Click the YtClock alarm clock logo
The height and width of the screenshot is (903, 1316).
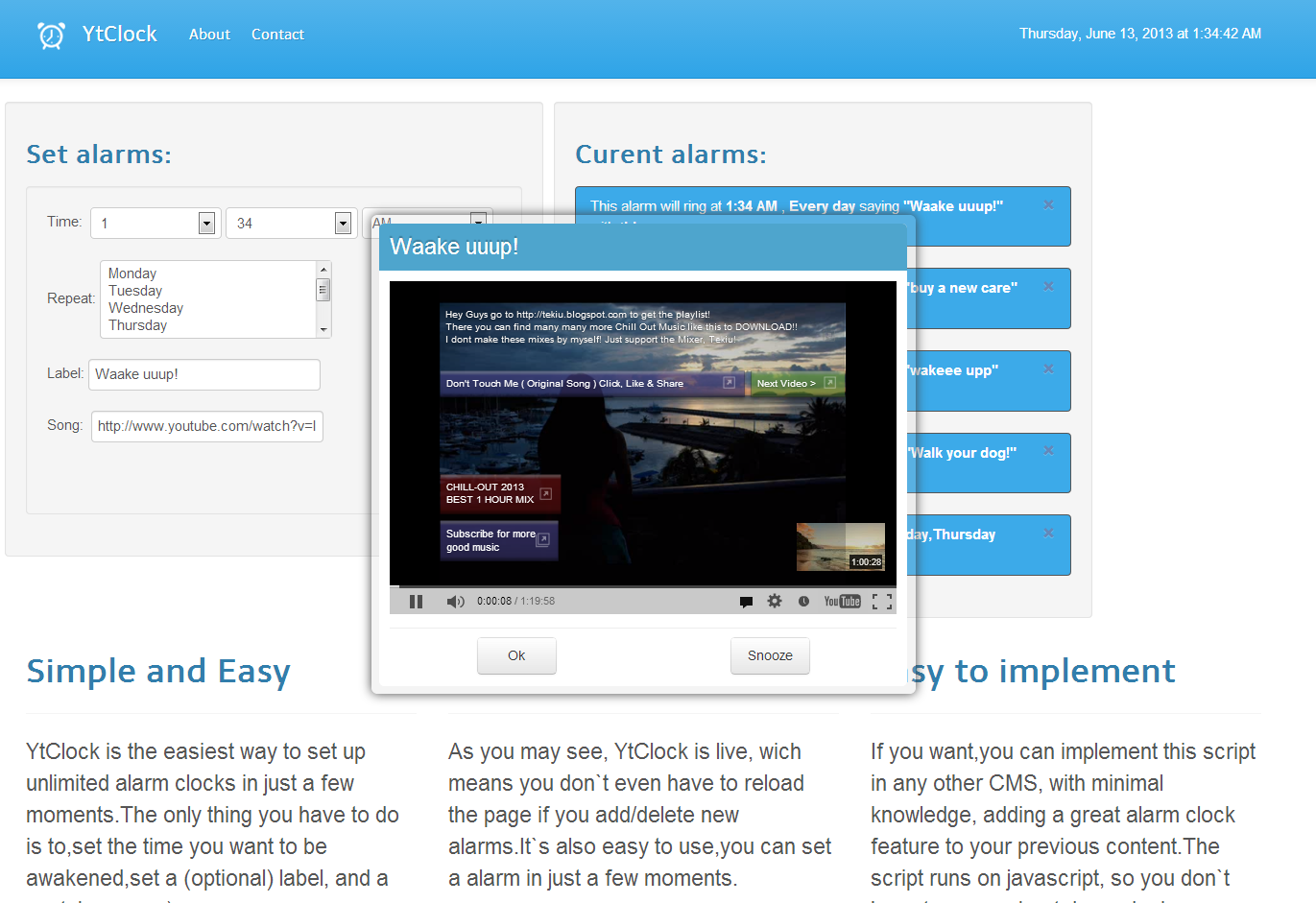(50, 35)
